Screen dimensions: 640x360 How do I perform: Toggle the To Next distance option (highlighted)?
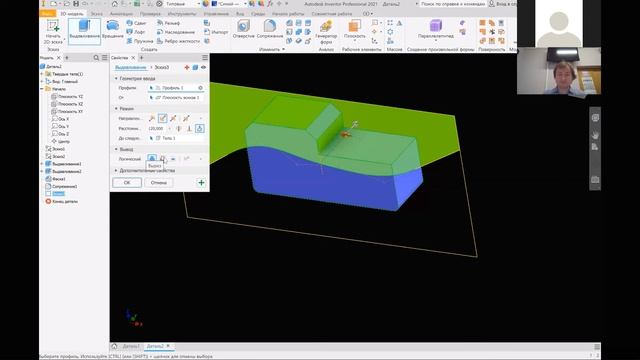click(x=200, y=129)
